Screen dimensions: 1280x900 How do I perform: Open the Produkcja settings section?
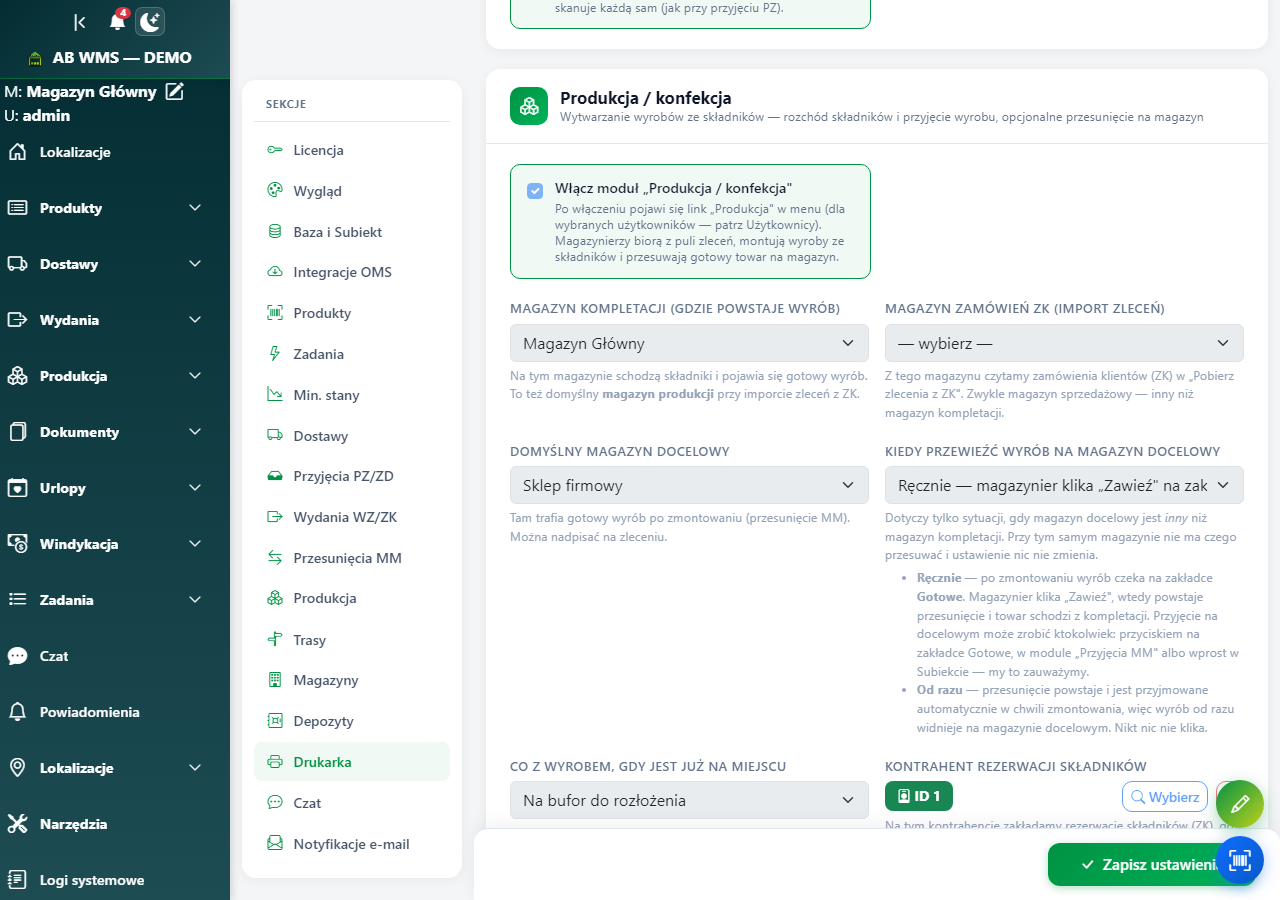(x=352, y=598)
